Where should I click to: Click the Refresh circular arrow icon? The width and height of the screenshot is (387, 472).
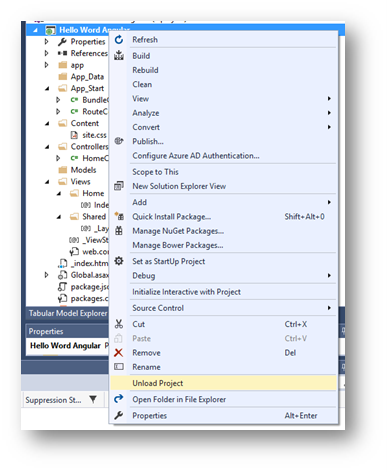point(119,40)
